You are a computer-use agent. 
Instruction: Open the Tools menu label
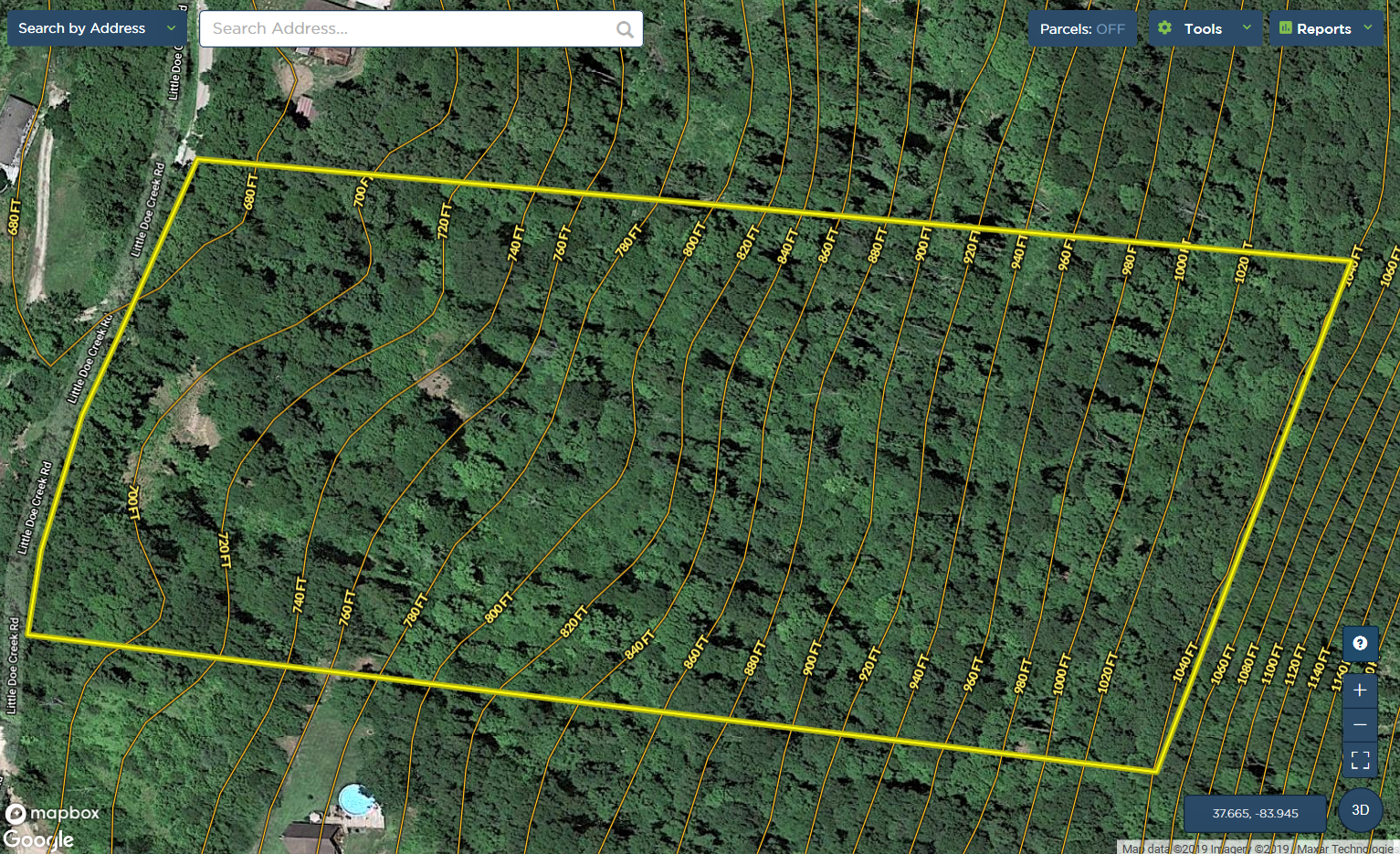1203,29
